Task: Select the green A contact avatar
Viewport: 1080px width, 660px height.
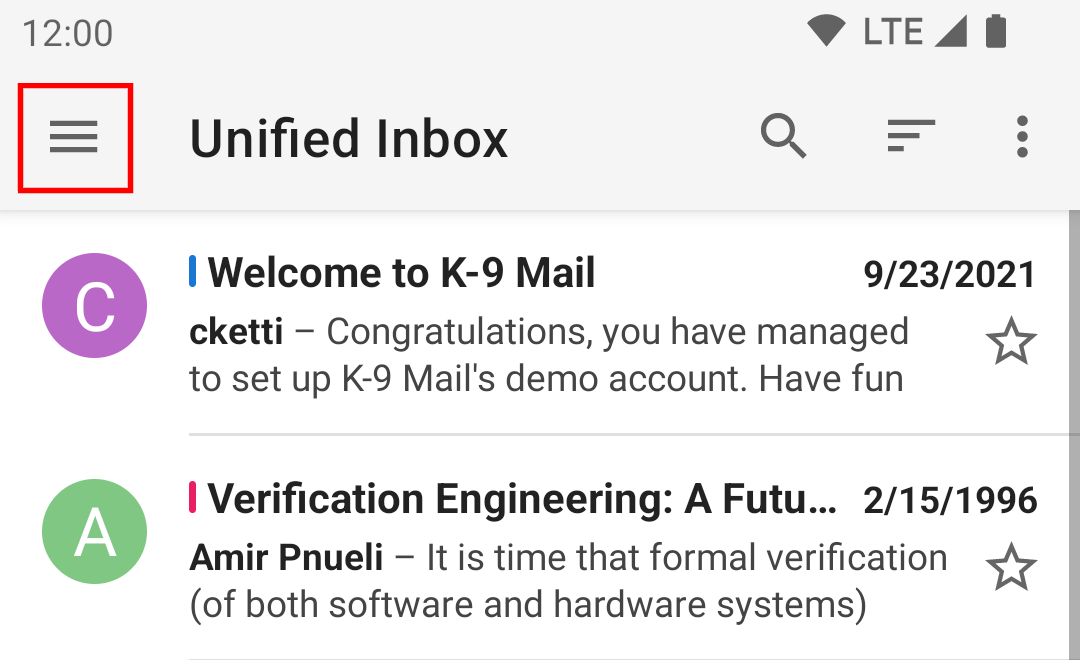Action: [94, 531]
